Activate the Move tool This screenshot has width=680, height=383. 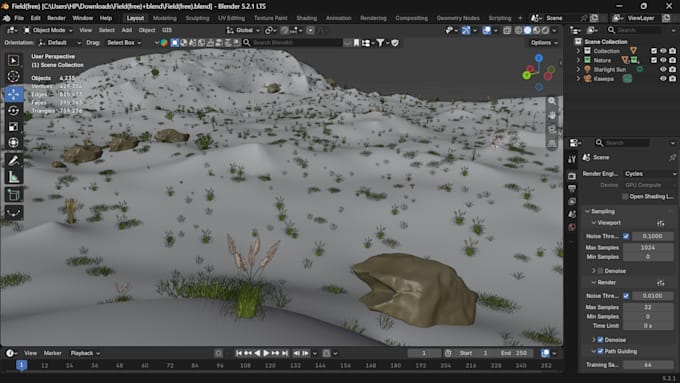coord(13,94)
